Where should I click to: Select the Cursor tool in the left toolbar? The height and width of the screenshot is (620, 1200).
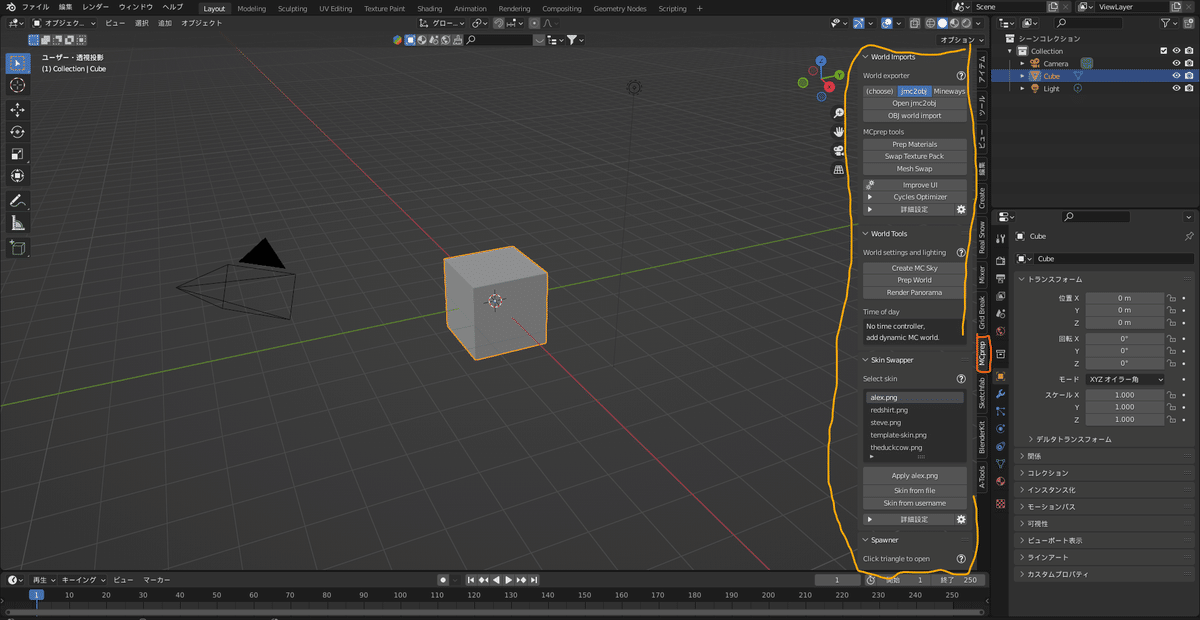18,85
